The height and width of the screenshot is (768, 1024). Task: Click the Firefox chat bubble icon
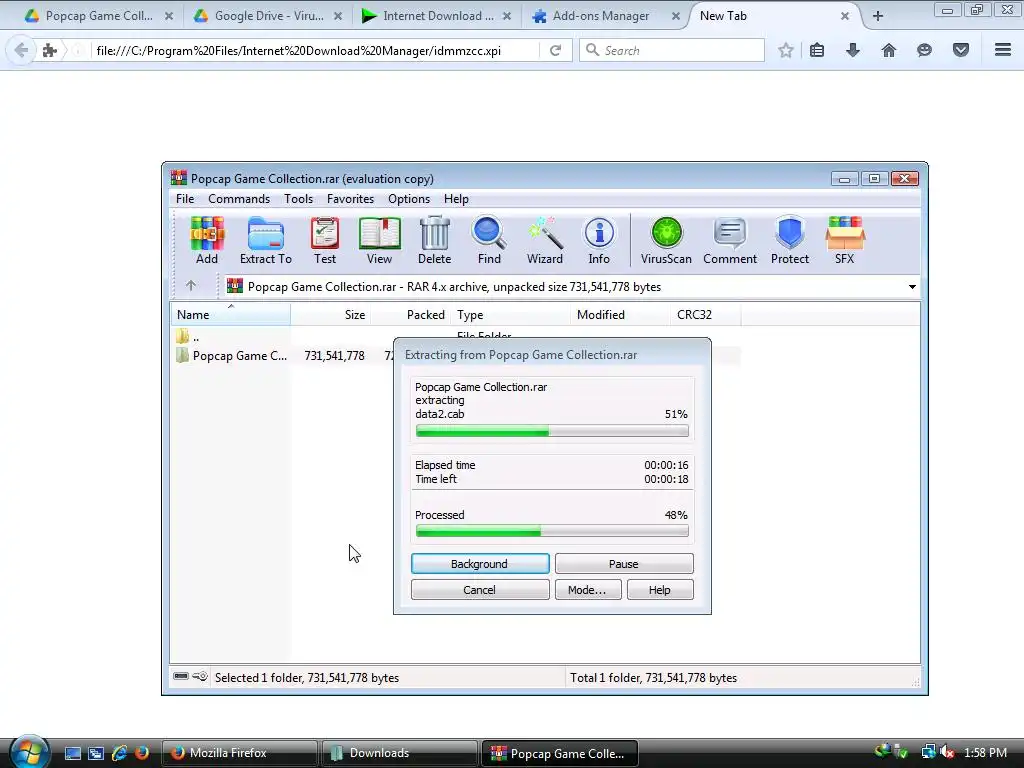[924, 50]
